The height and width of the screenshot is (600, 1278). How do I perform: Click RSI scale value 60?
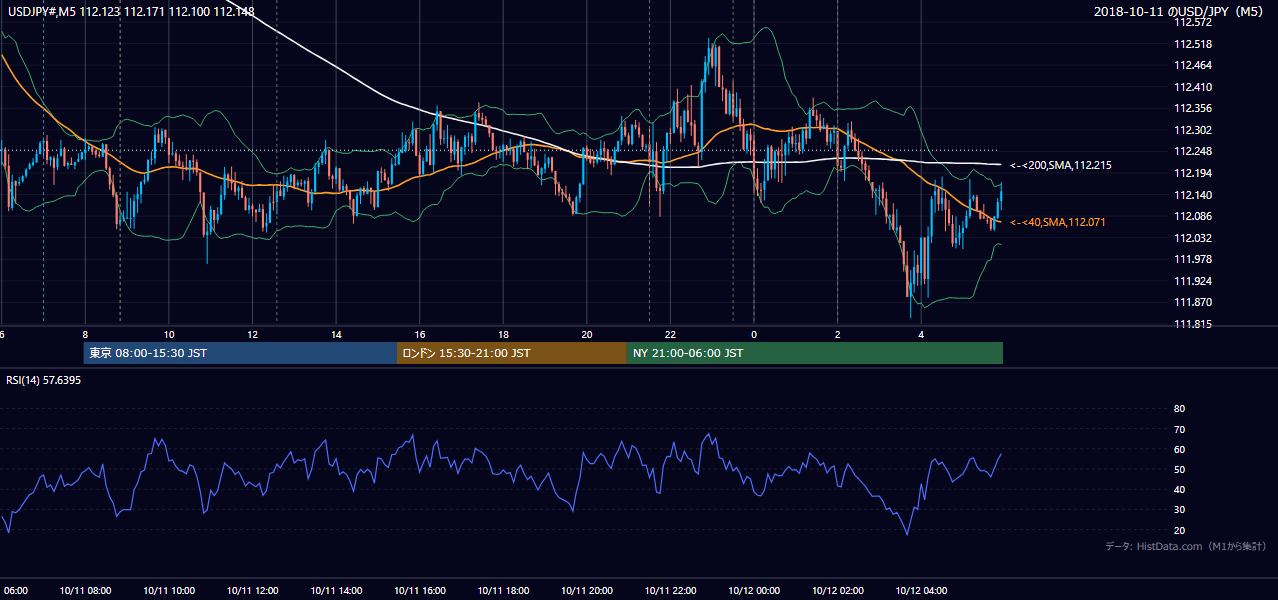click(x=1179, y=449)
